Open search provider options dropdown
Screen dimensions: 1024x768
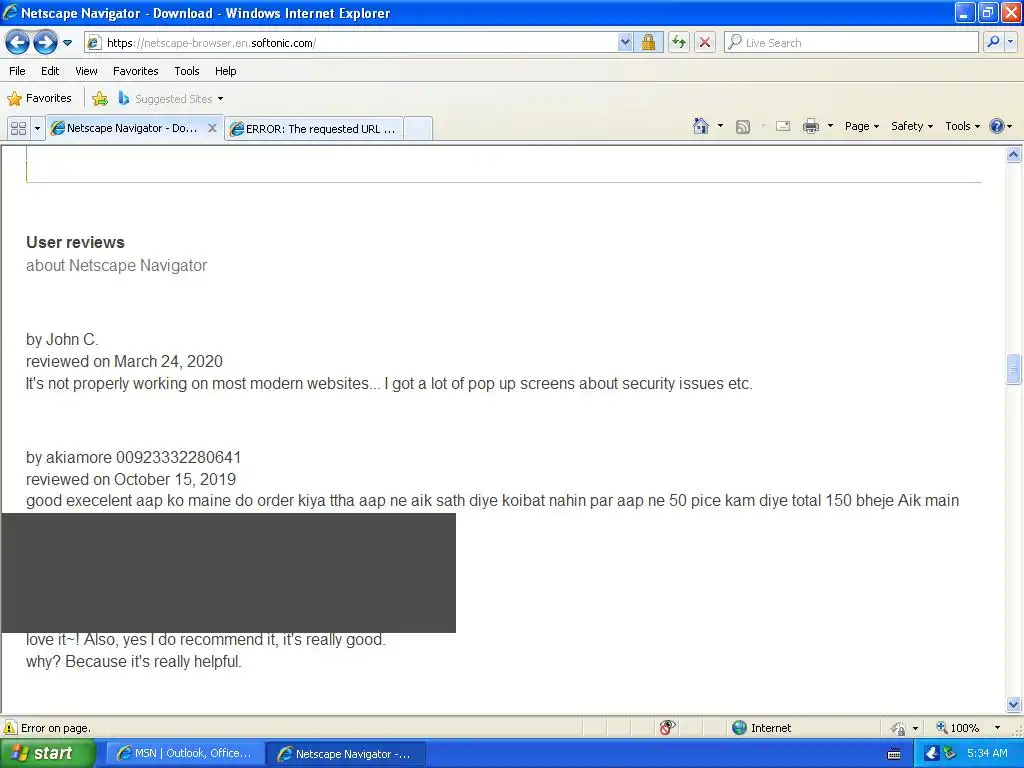coord(1010,42)
